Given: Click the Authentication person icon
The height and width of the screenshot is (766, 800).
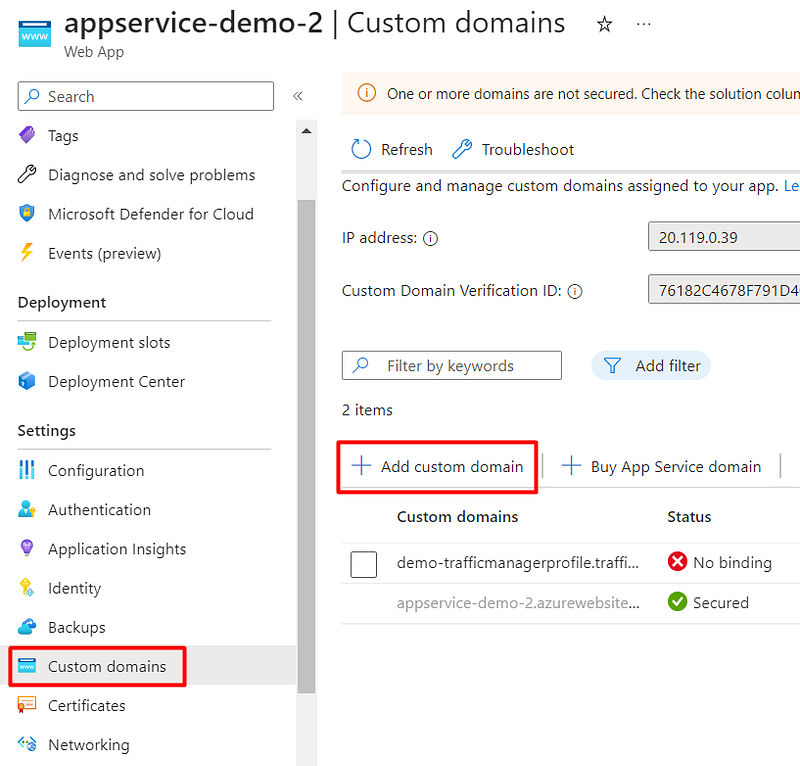Looking at the screenshot, I should coord(27,509).
